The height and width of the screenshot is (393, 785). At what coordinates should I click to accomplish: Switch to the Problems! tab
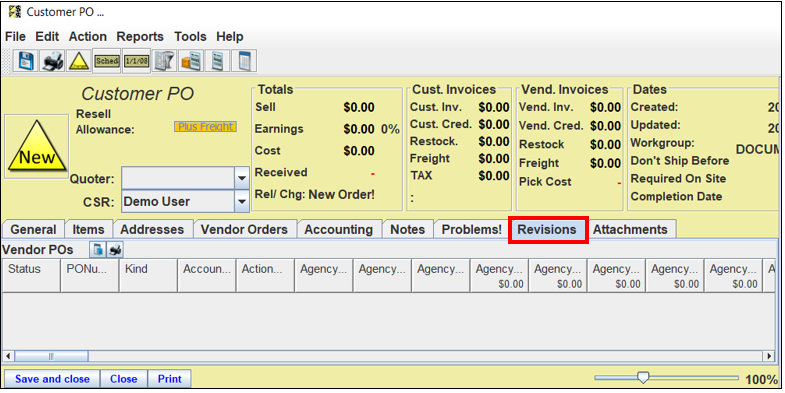click(472, 229)
